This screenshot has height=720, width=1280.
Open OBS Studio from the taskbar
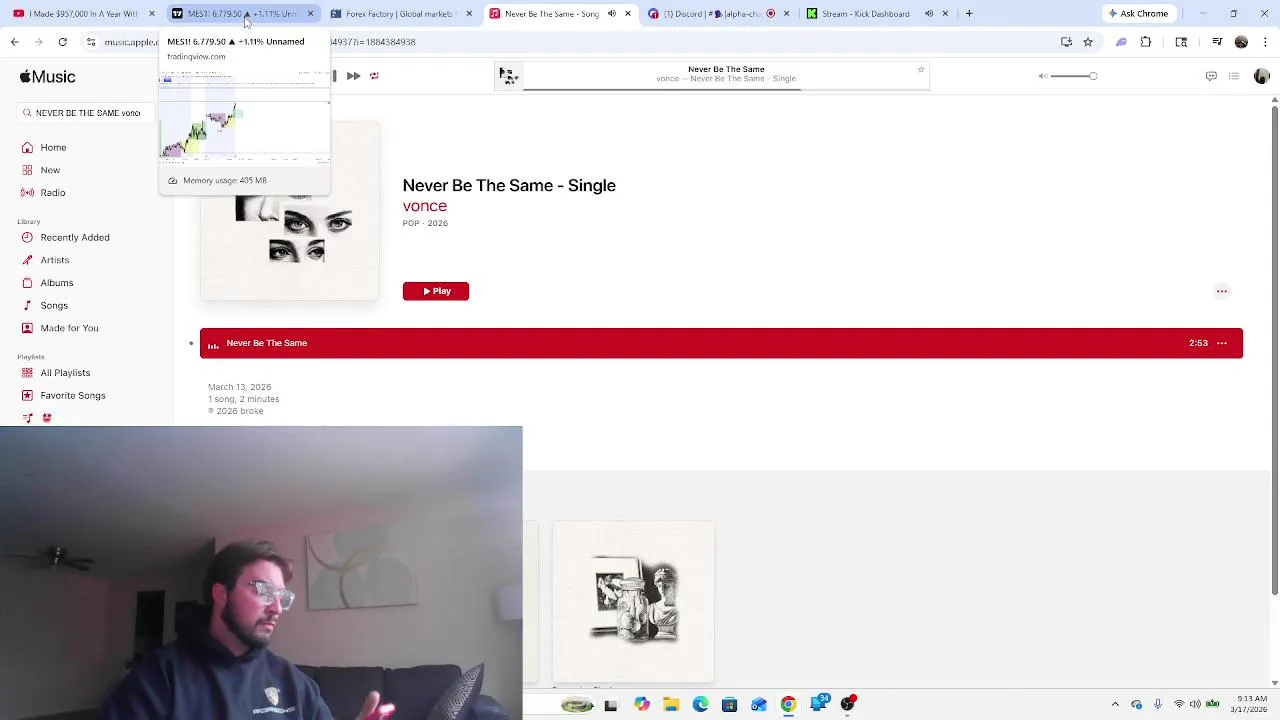(x=848, y=705)
